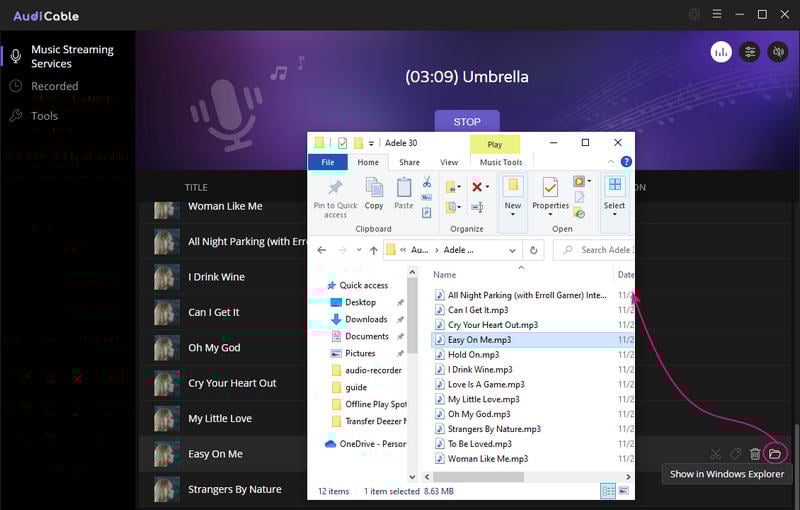Screen dimensions: 800x510
Task: Open Explorer Help question mark icon
Action: click(x=626, y=162)
